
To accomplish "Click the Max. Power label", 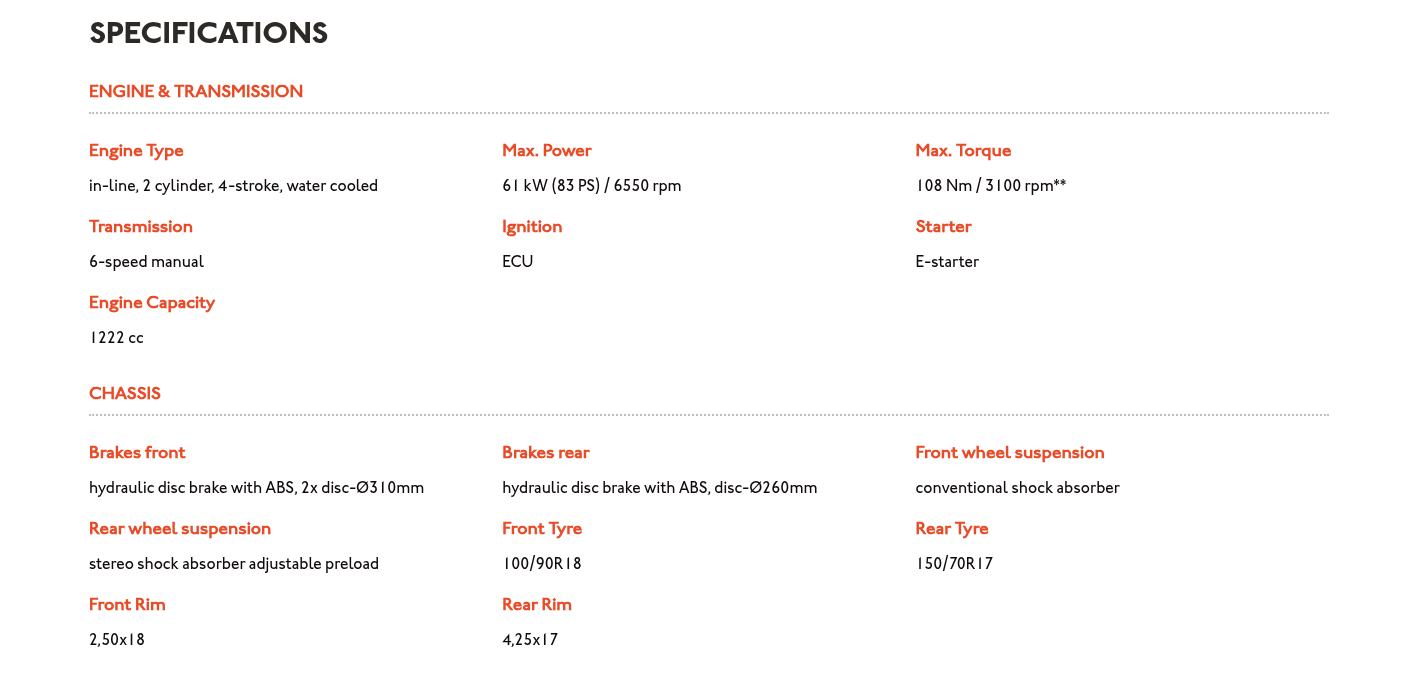I will point(547,151).
